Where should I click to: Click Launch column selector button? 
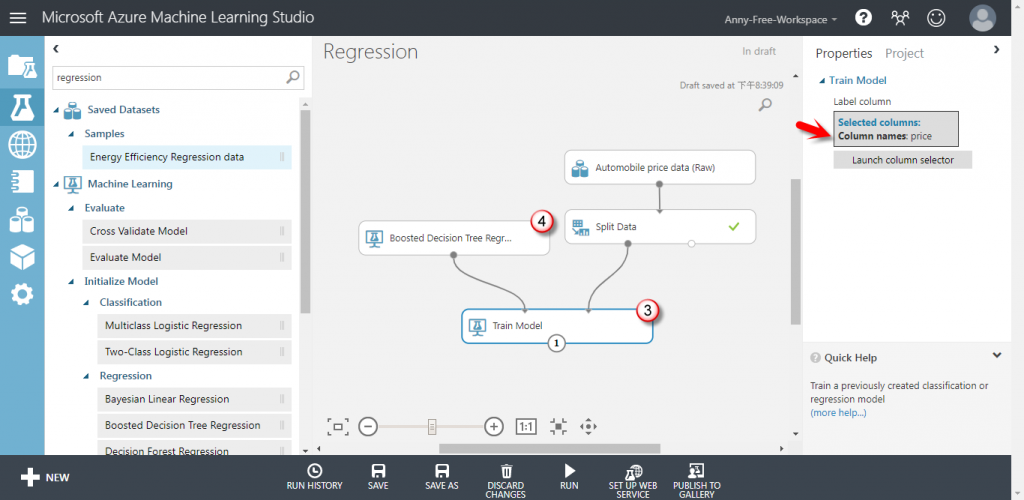pos(903,160)
